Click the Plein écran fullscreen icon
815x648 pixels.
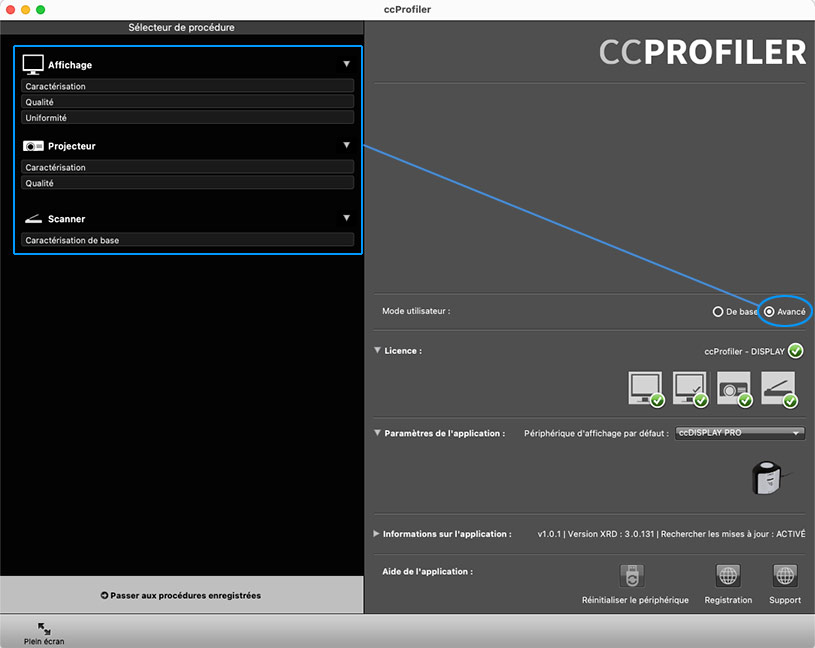pos(44,629)
